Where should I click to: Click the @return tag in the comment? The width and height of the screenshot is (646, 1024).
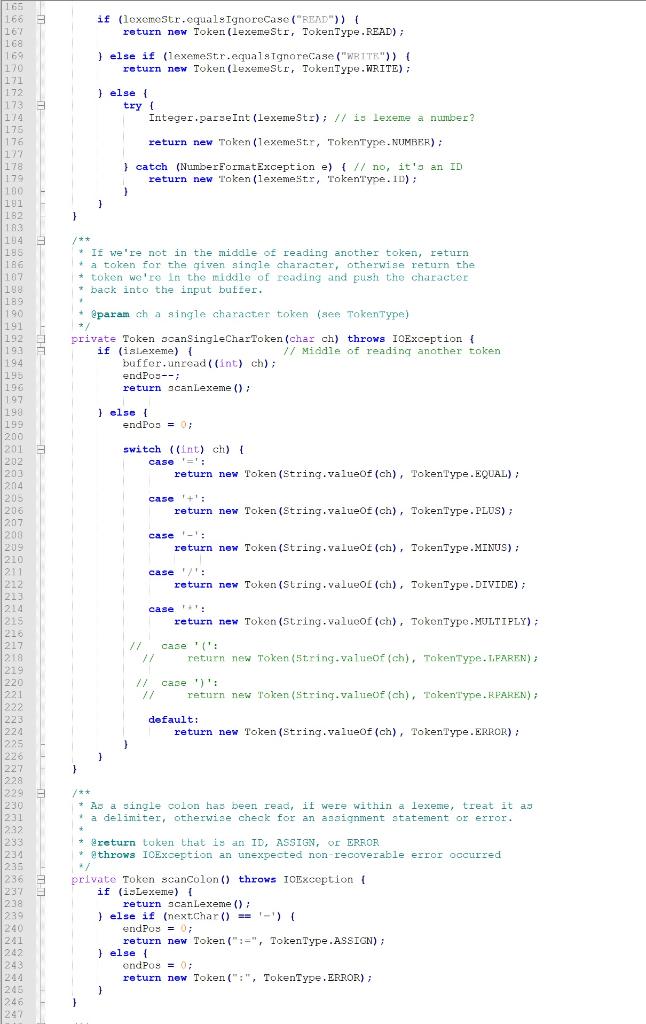coord(113,842)
